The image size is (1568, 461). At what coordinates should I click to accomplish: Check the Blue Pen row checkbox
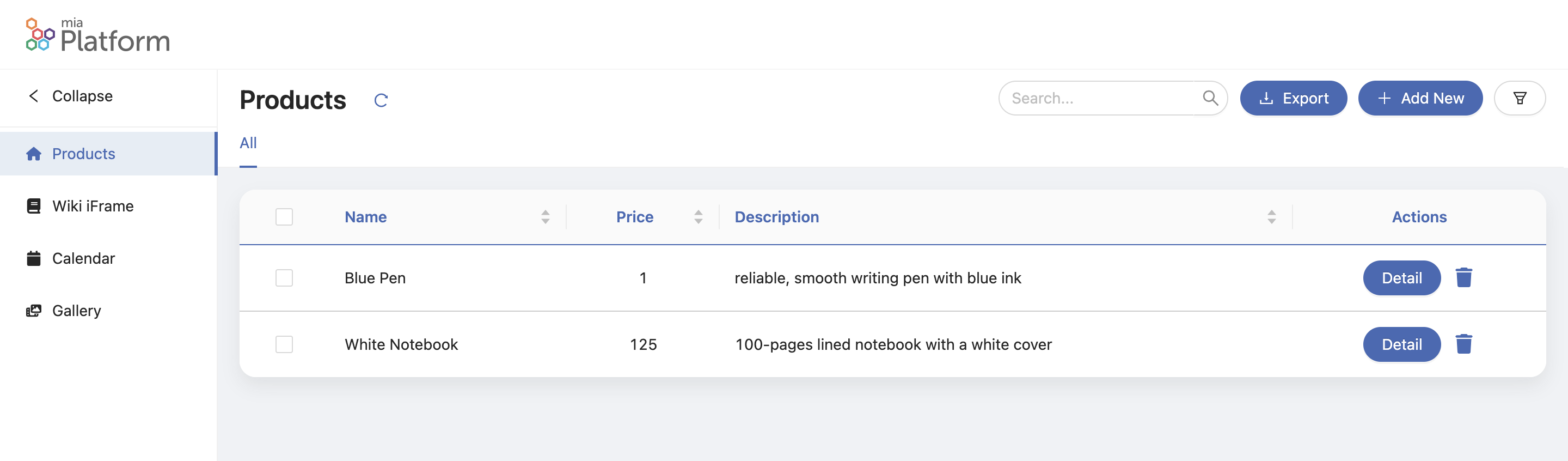(284, 278)
